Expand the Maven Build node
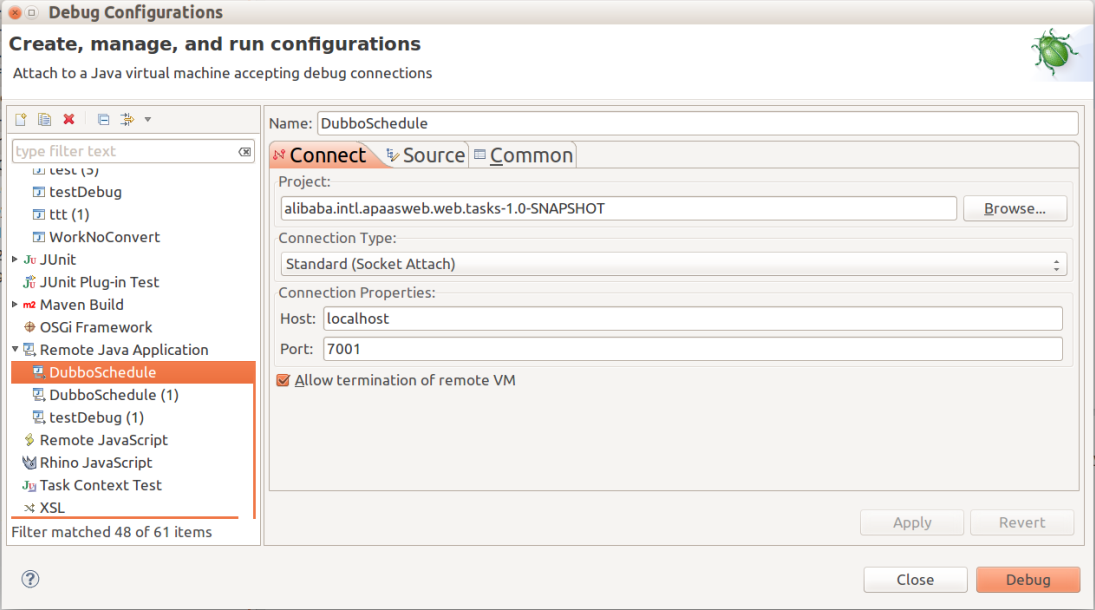Image resolution: width=1095 pixels, height=610 pixels. (x=15, y=304)
